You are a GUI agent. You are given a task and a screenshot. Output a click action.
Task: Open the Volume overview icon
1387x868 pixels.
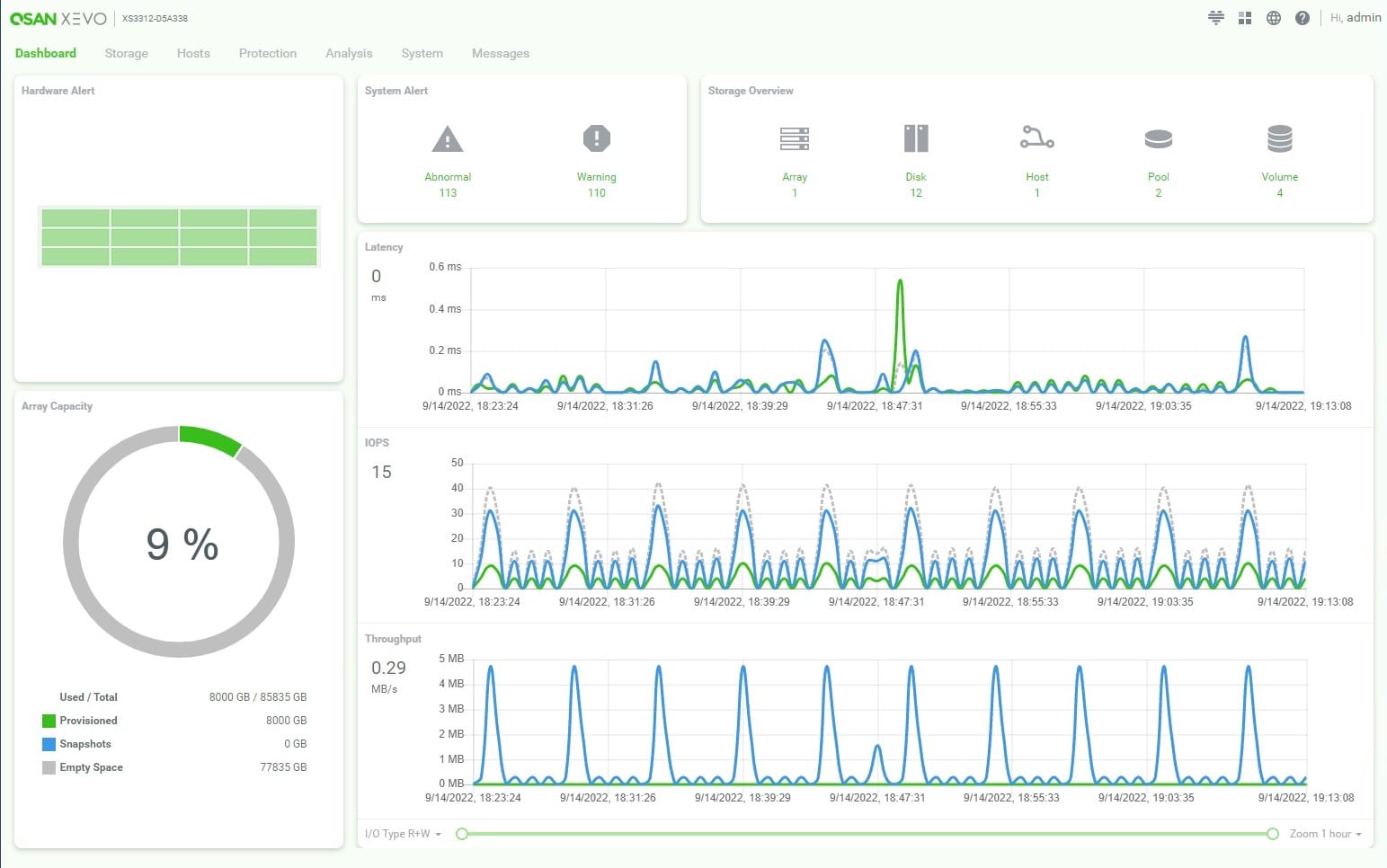(1279, 138)
